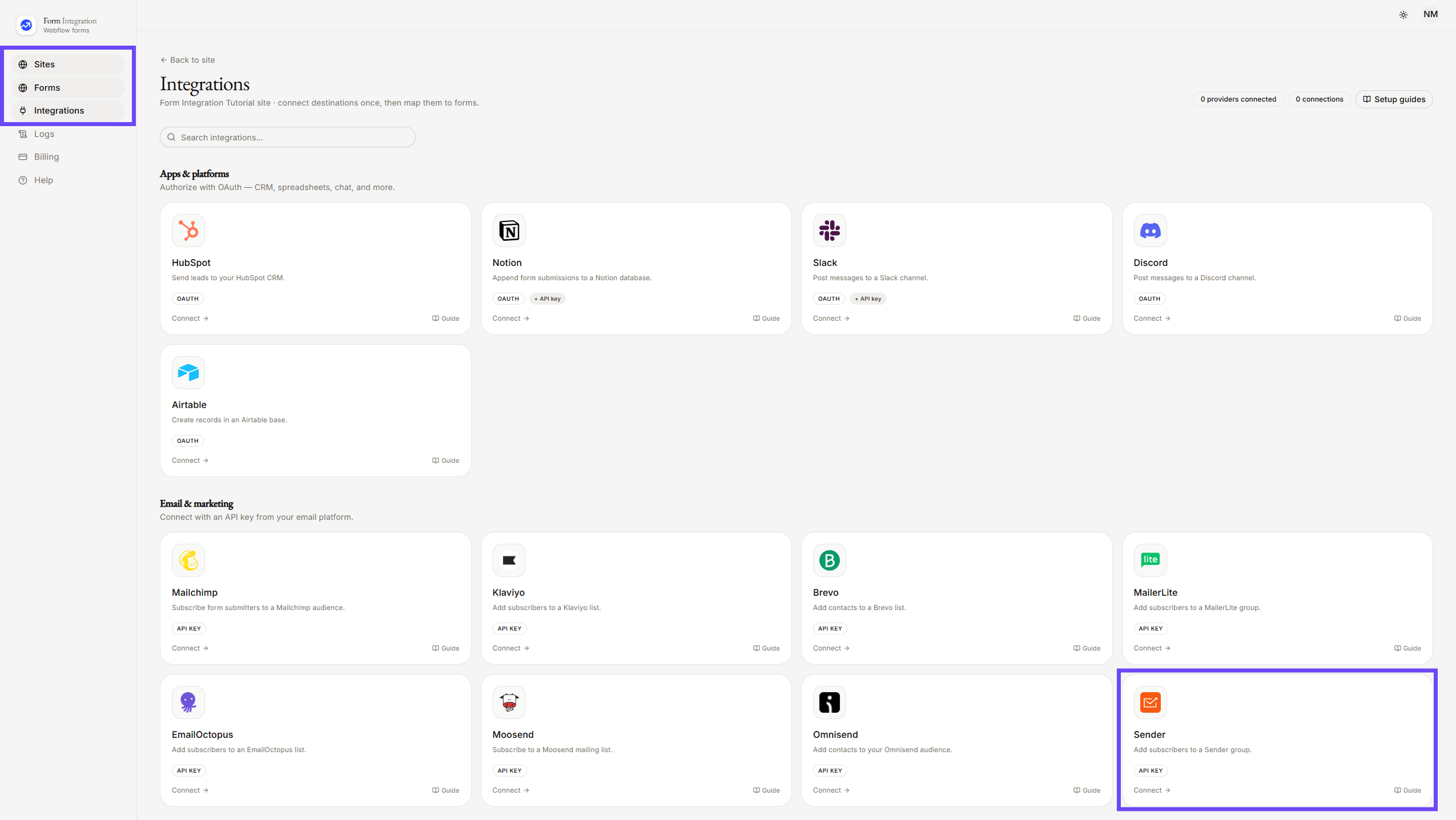Click the Mailchimp logo icon
The height and width of the screenshot is (820, 1456).
pos(188,560)
